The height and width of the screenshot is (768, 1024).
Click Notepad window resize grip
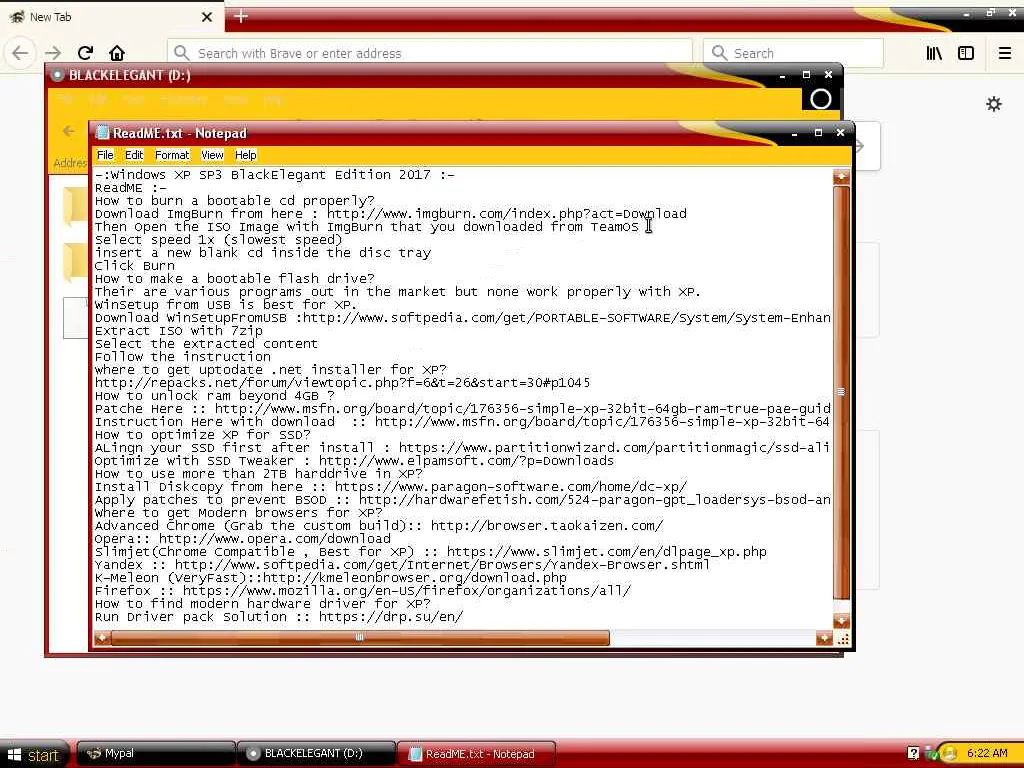pos(842,639)
